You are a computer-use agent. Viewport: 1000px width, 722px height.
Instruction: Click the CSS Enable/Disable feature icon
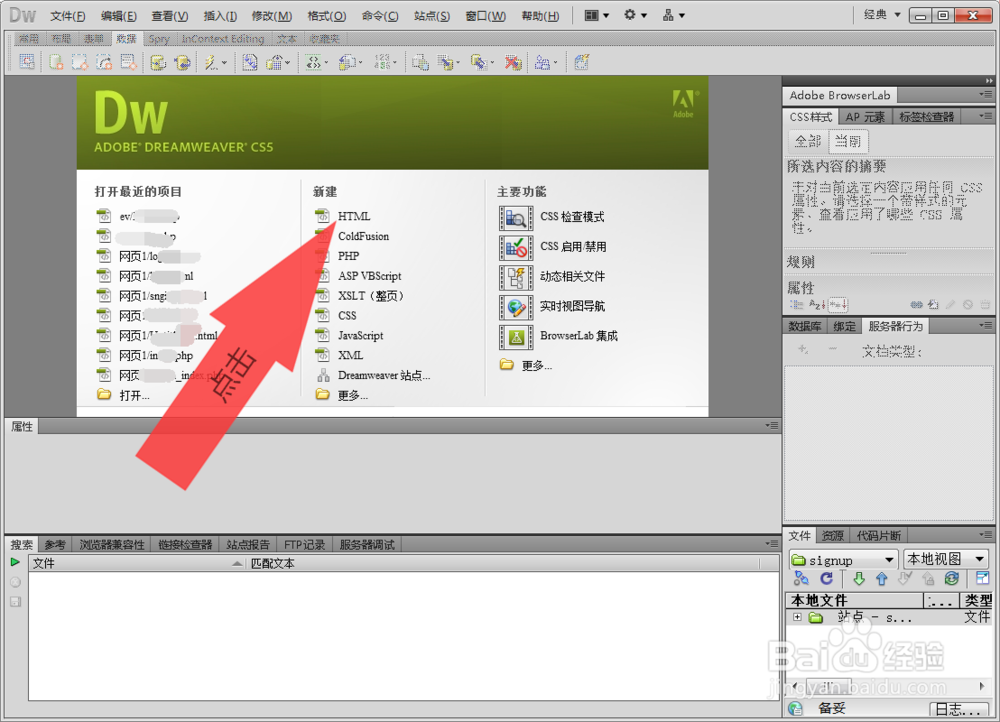pyautogui.click(x=516, y=247)
